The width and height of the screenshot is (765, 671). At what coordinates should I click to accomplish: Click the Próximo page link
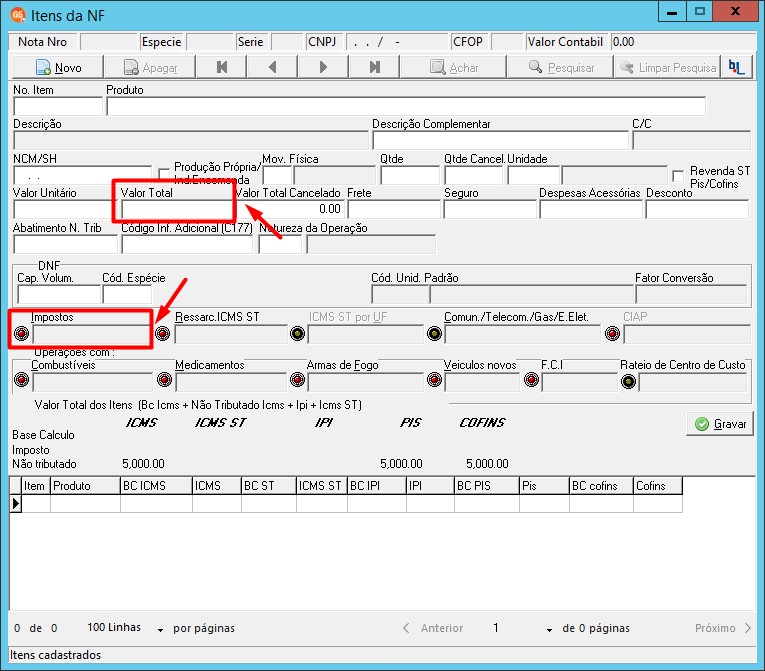(723, 628)
